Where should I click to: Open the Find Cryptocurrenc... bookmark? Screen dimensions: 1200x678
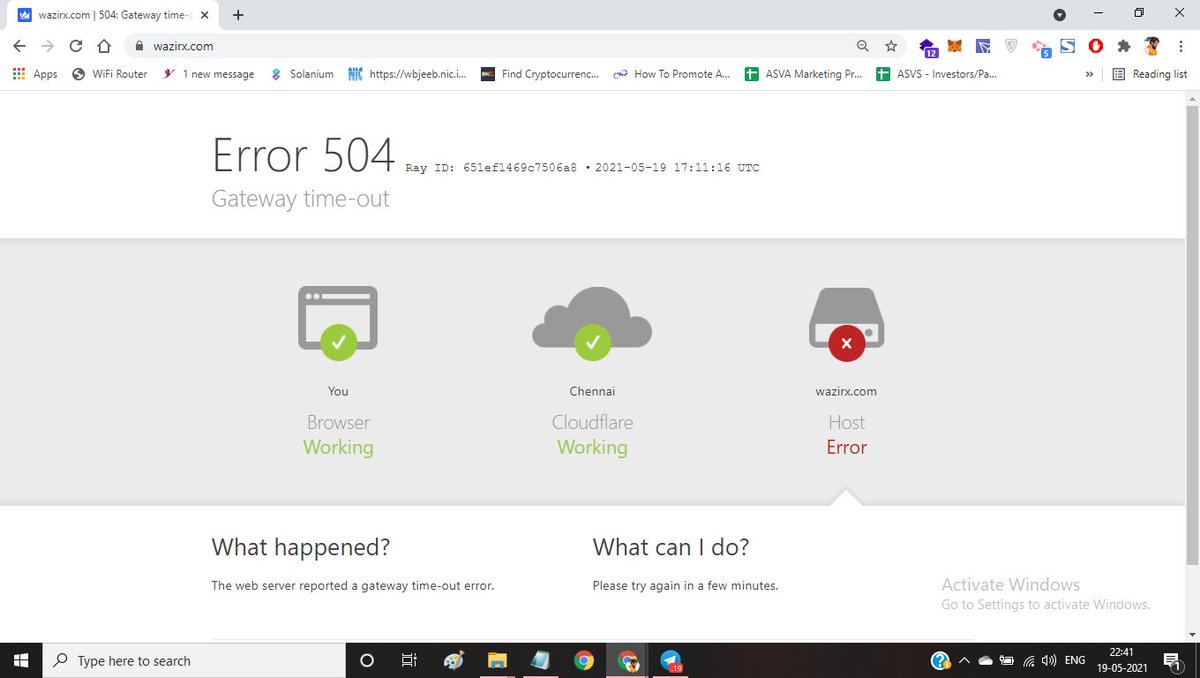(540, 74)
